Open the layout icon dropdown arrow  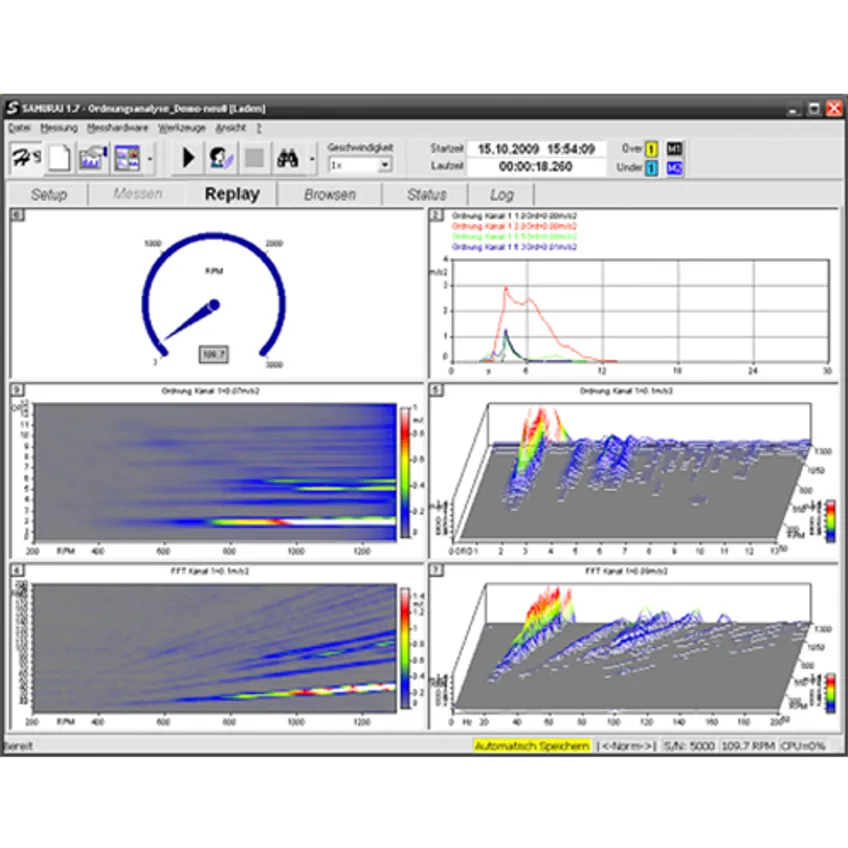coord(150,158)
